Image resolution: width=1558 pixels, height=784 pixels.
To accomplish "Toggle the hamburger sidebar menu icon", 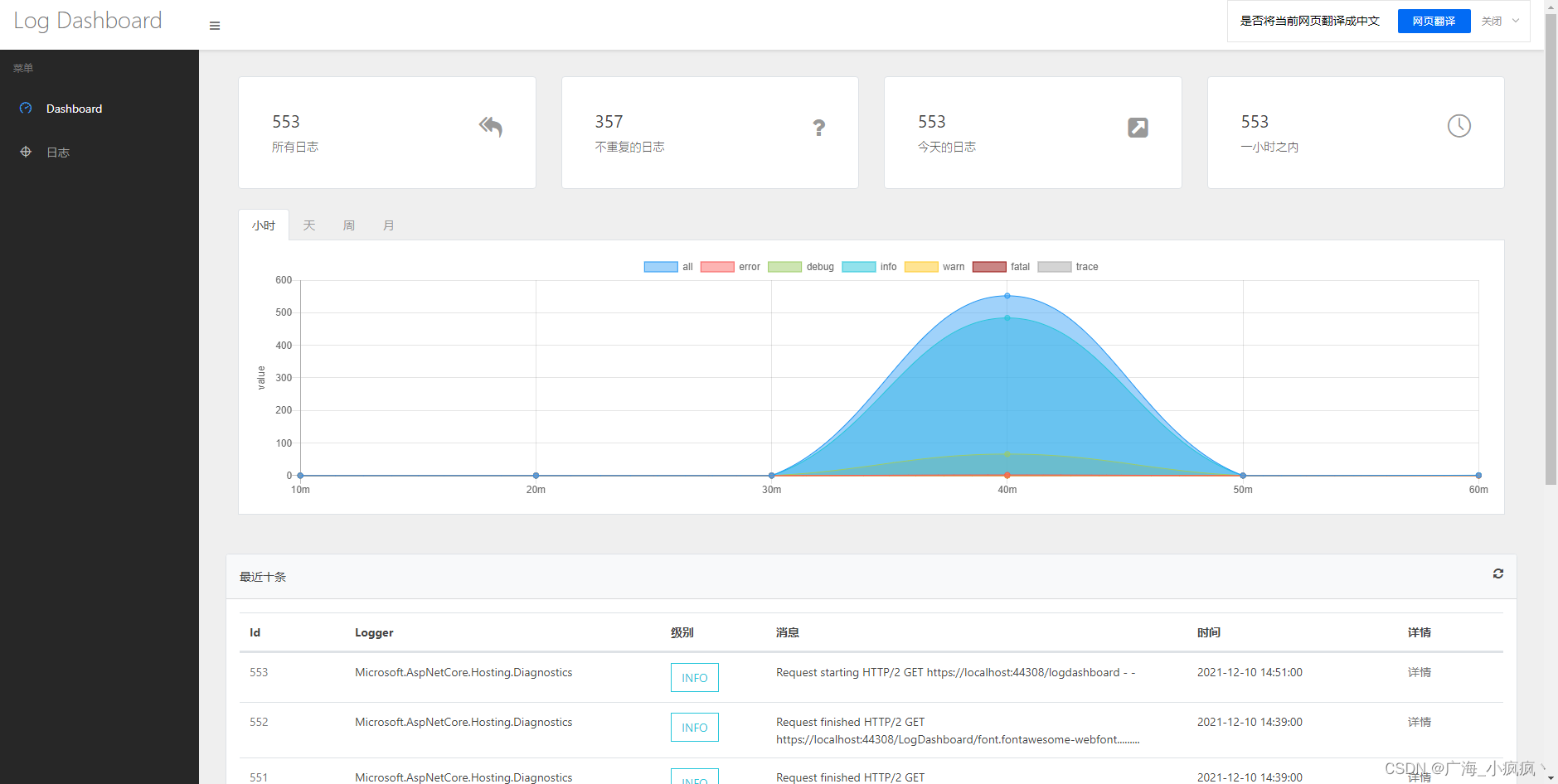I will pyautogui.click(x=215, y=26).
